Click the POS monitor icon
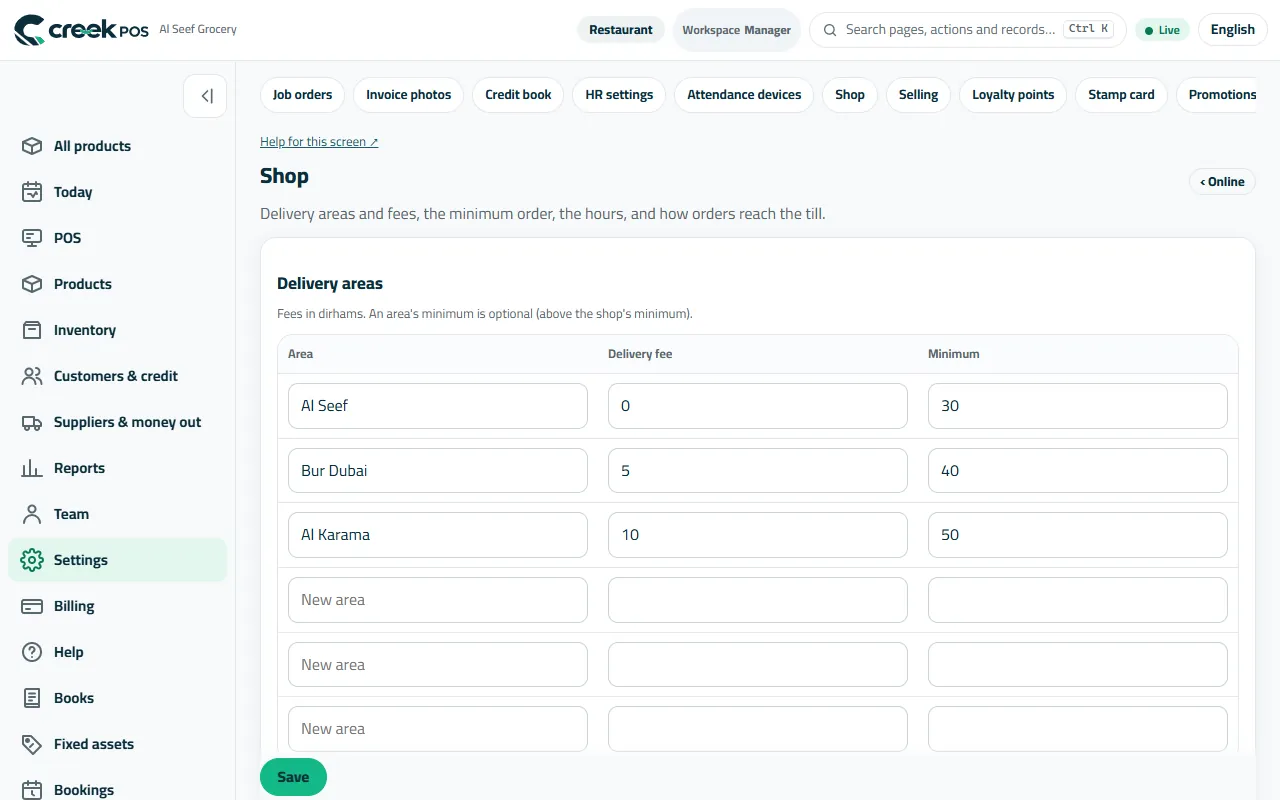 [x=32, y=238]
